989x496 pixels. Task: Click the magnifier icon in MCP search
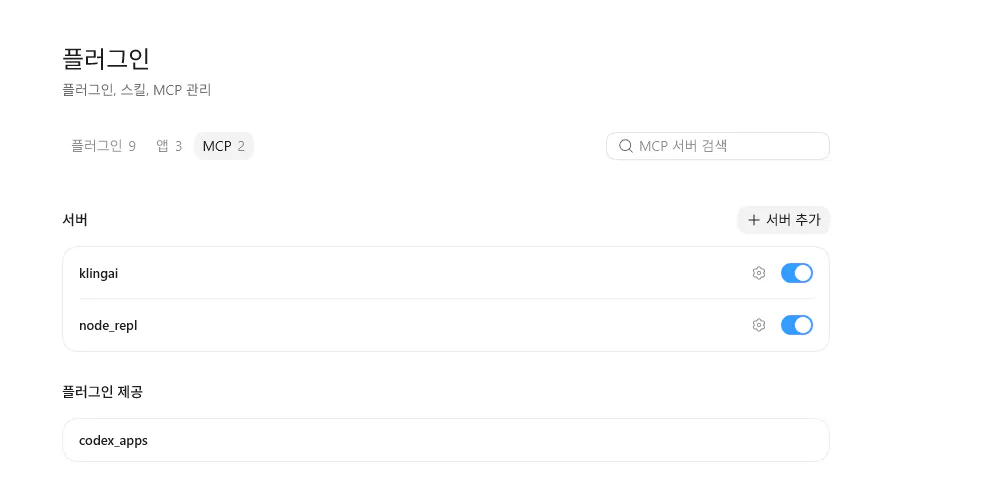coord(625,146)
